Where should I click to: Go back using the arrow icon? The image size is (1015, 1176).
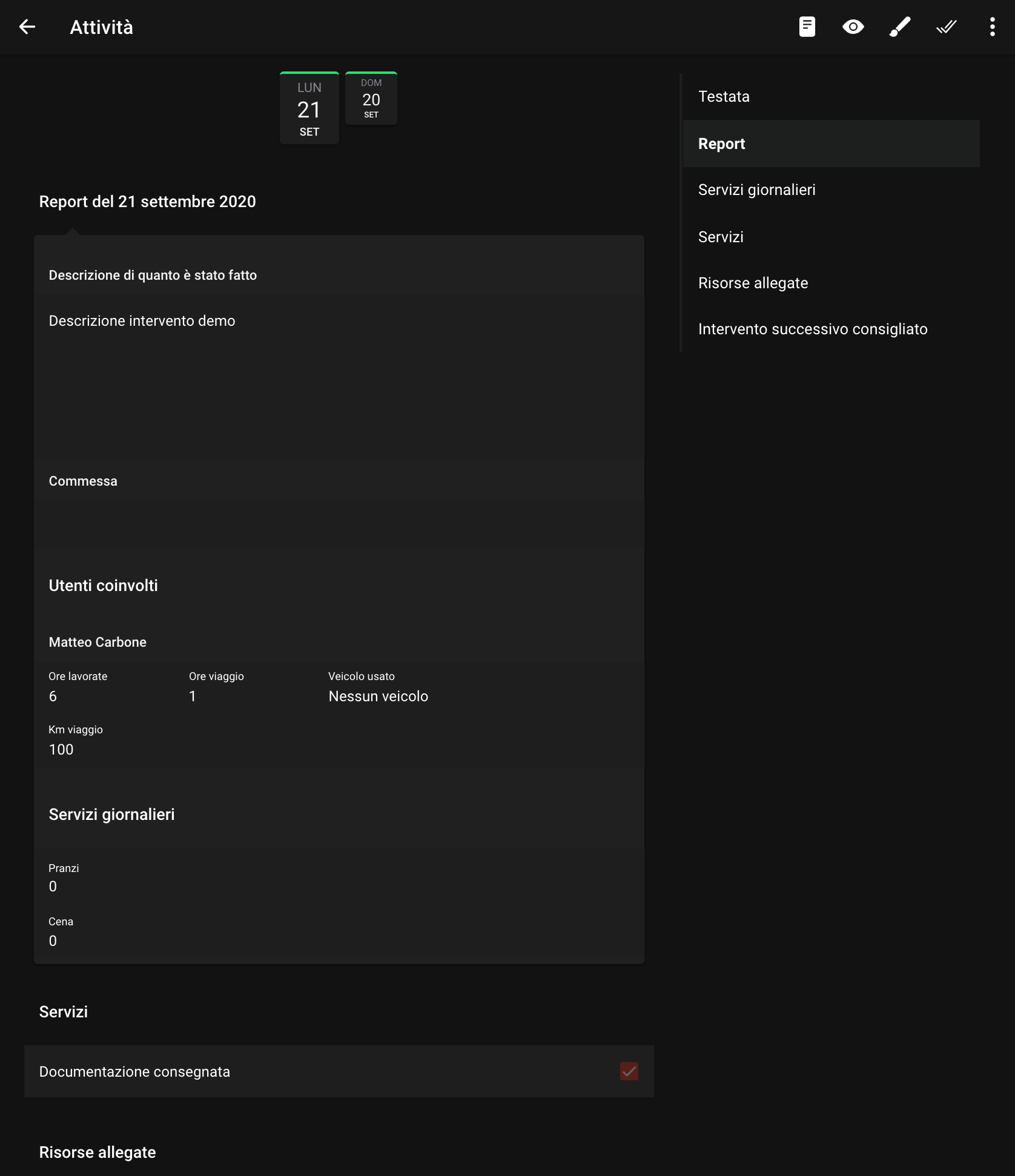coord(27,27)
